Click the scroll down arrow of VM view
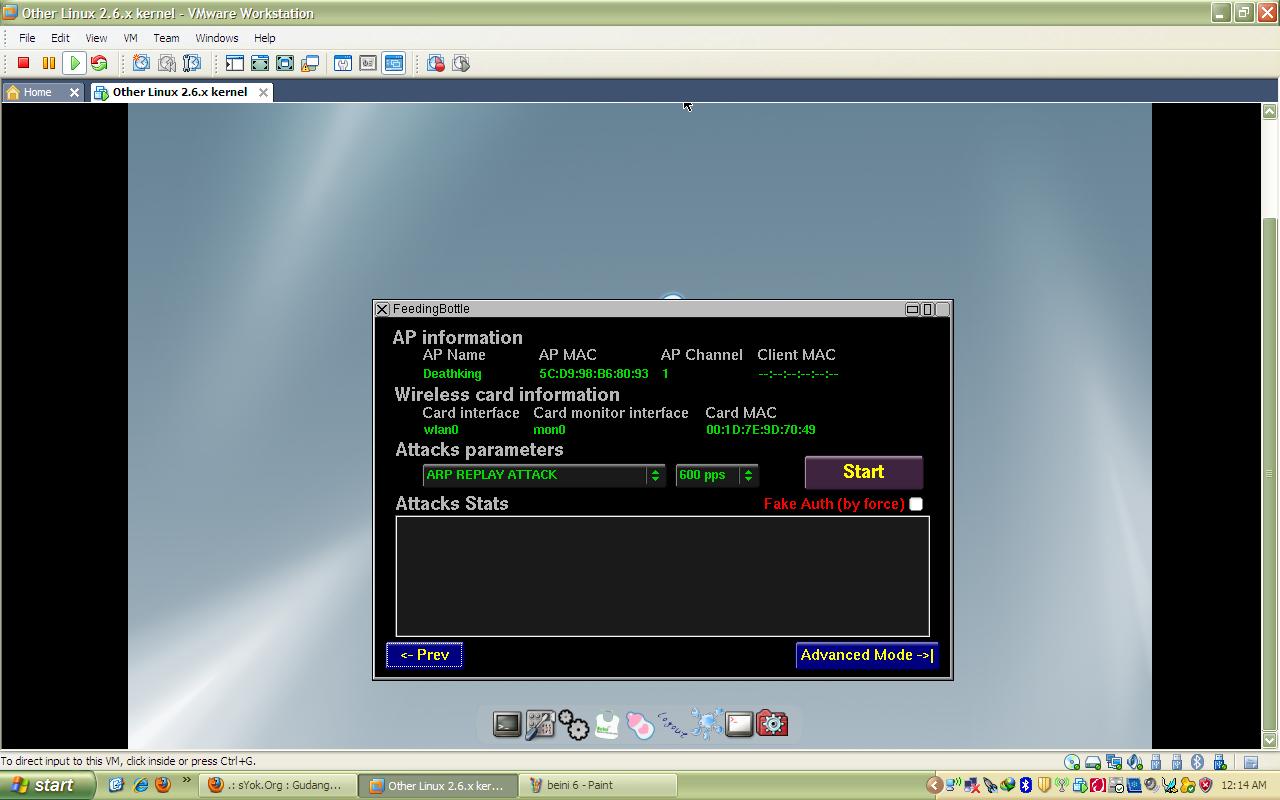 (1270, 741)
